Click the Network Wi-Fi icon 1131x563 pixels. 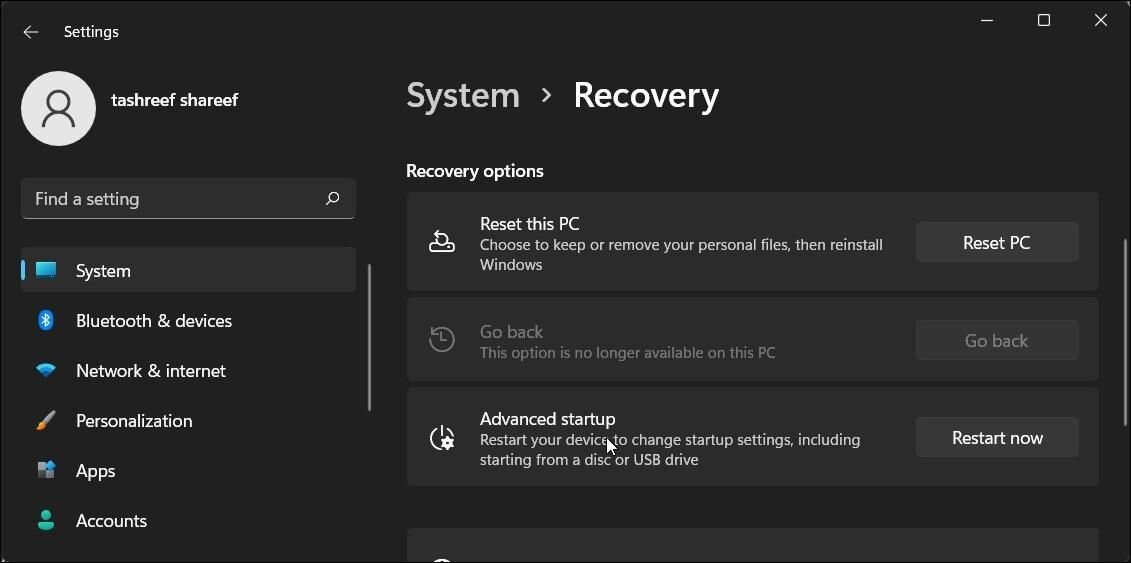tap(46, 371)
